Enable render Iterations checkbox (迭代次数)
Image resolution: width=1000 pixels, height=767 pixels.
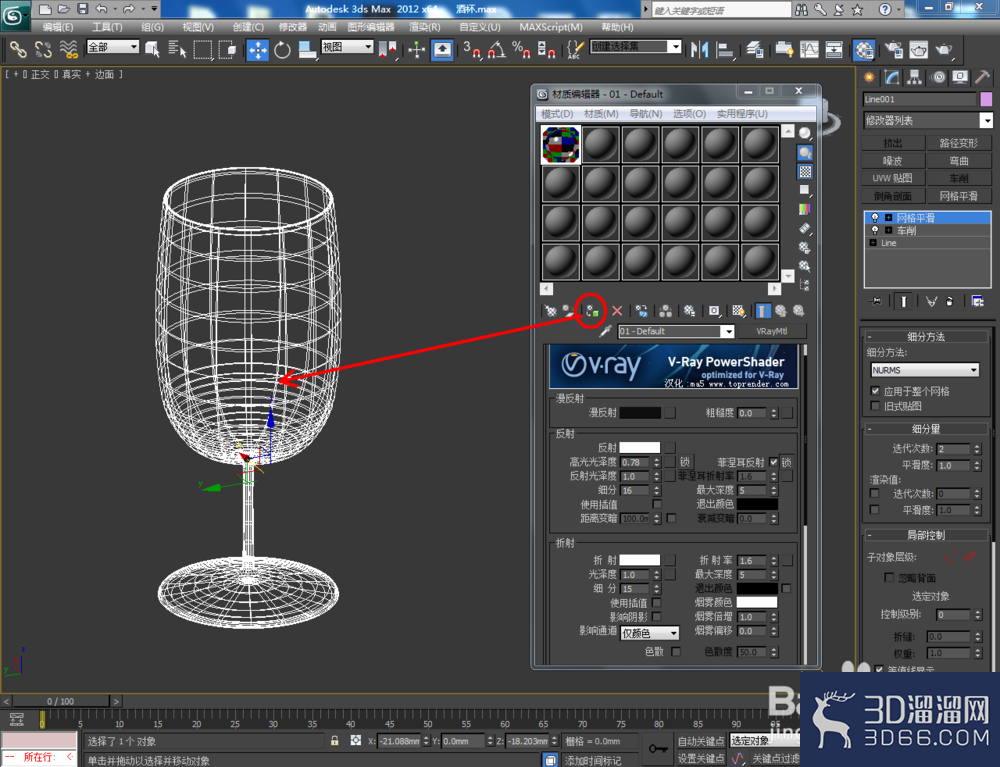pos(874,493)
